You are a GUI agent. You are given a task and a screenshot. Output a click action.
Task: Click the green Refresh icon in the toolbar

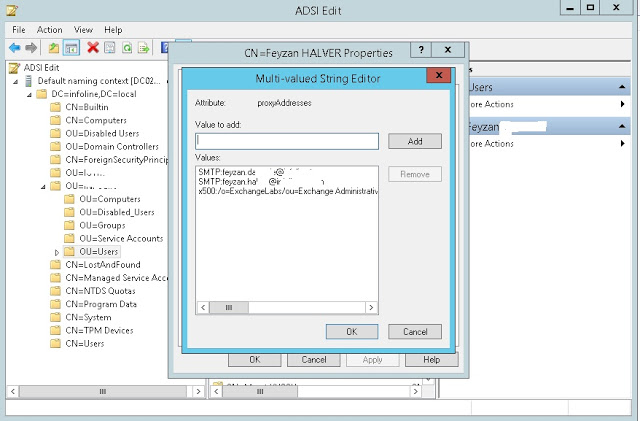(x=126, y=47)
